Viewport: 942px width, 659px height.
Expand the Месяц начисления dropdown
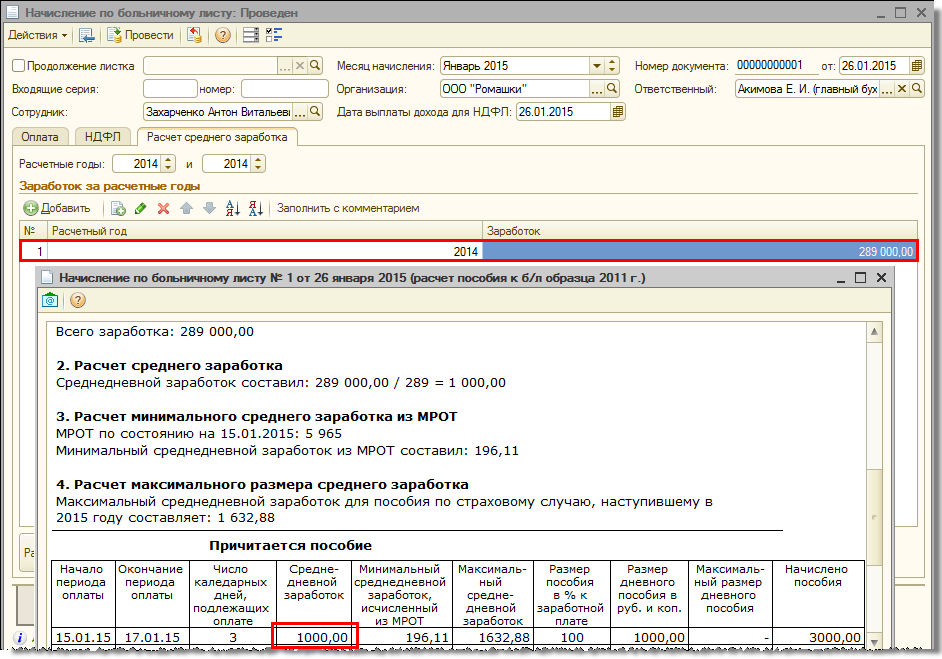tap(597, 66)
